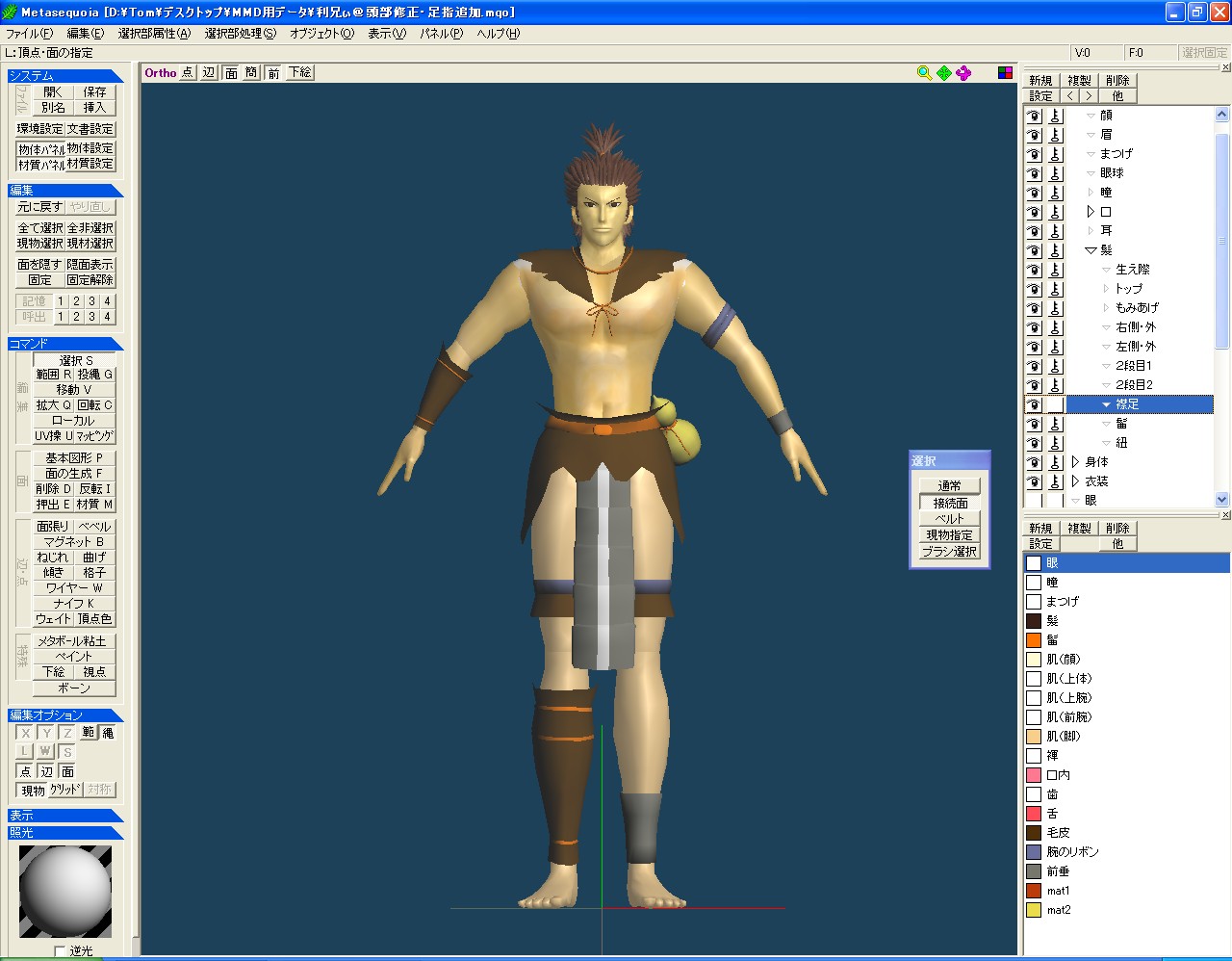Hide the 衣装 object via eye icon
The width and height of the screenshot is (1232, 961).
tap(1034, 481)
